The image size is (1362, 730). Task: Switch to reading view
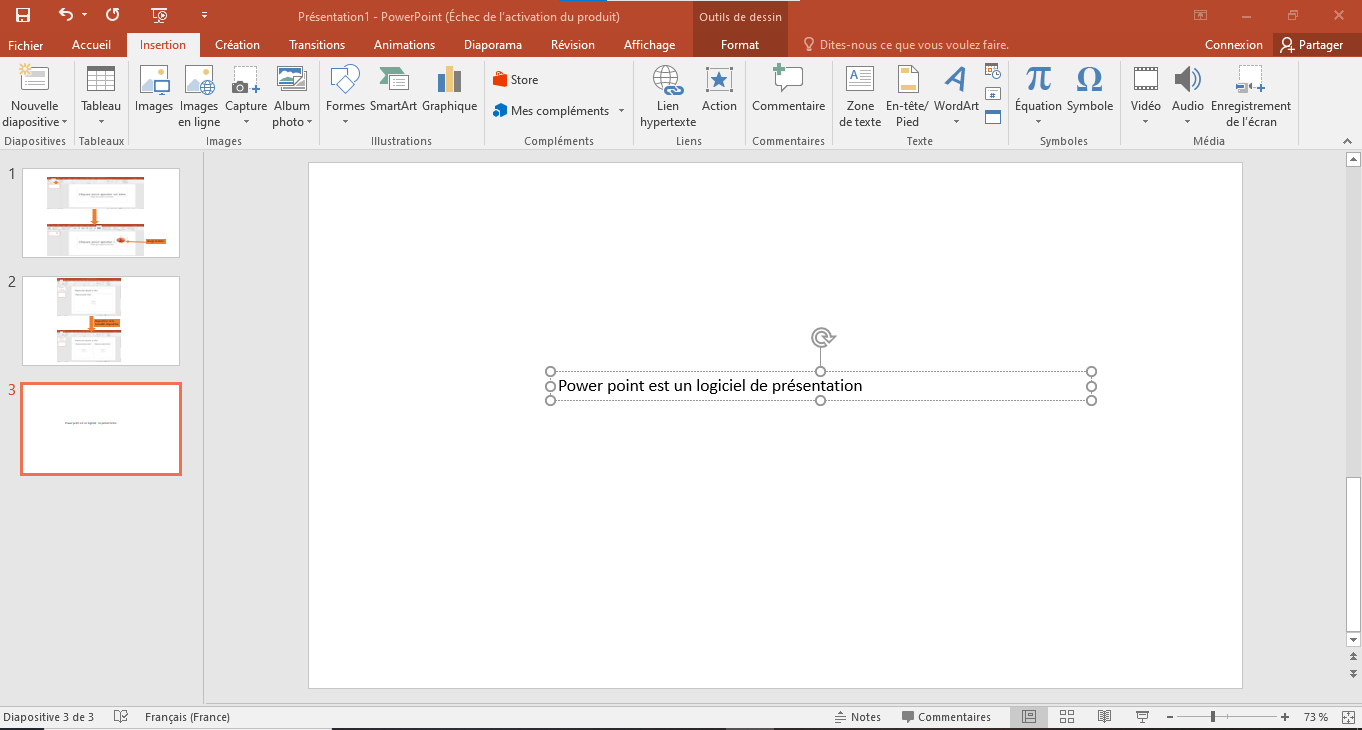click(x=1104, y=717)
